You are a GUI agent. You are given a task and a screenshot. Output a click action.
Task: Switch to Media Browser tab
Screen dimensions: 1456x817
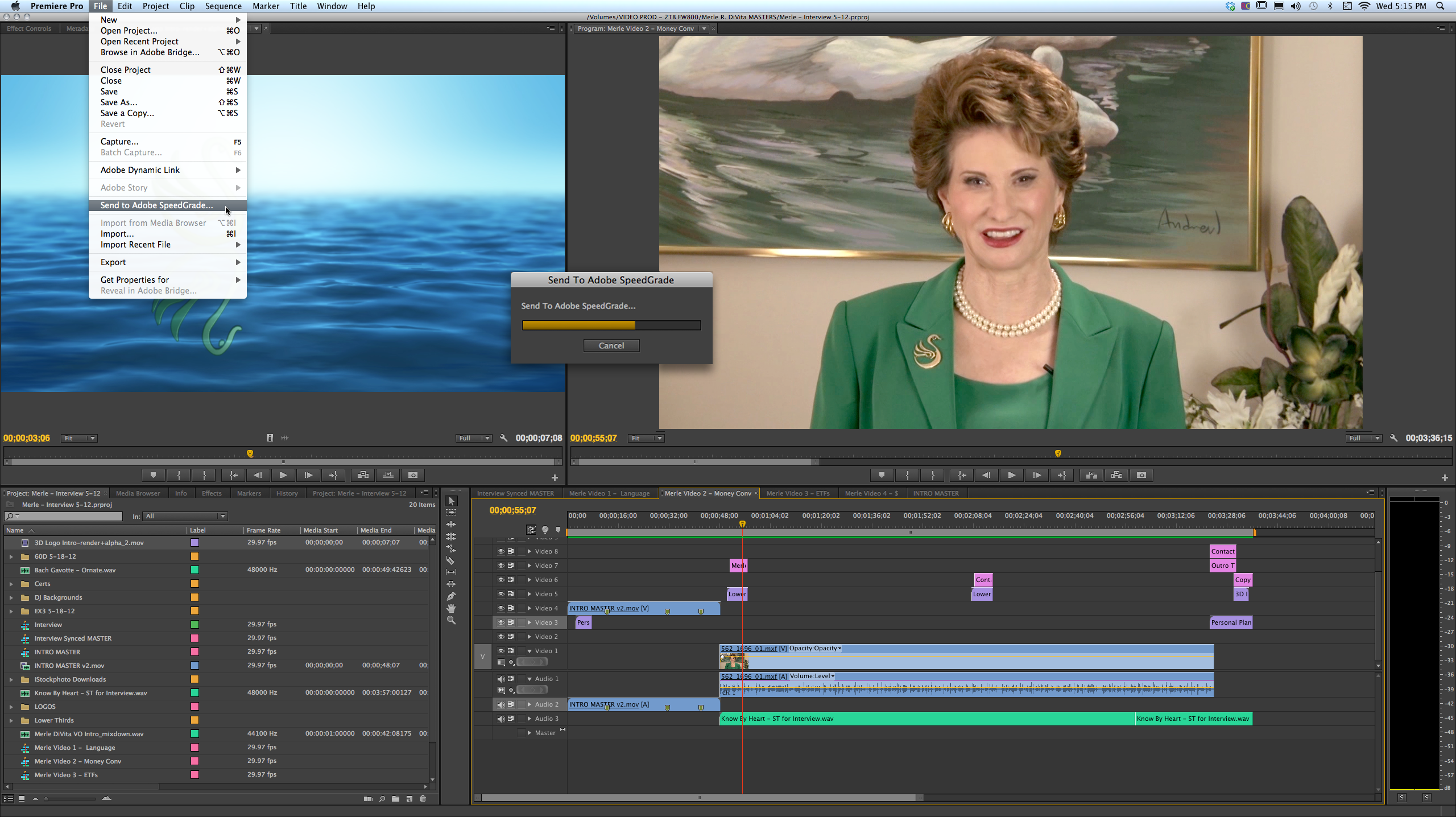coord(138,493)
